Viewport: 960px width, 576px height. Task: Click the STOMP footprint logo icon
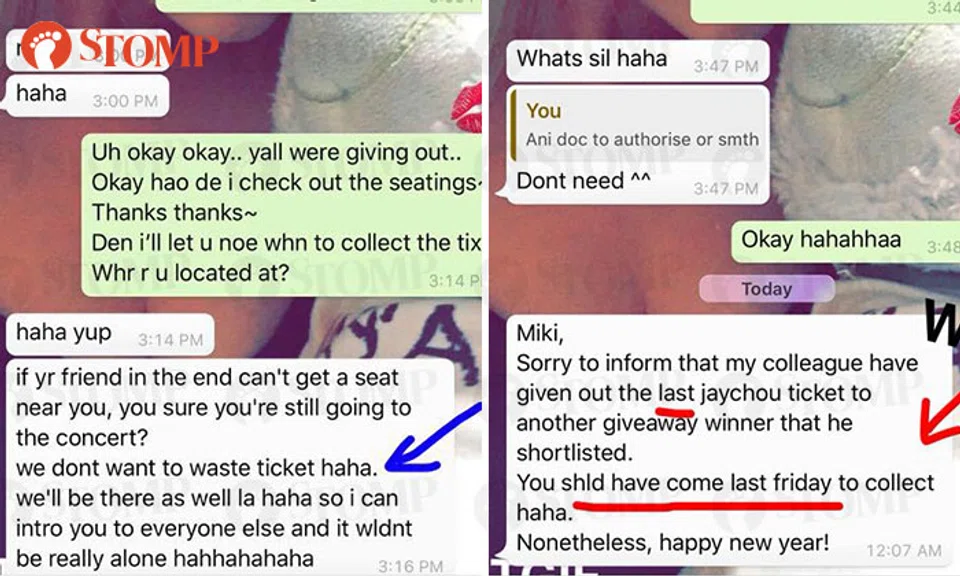[45, 44]
